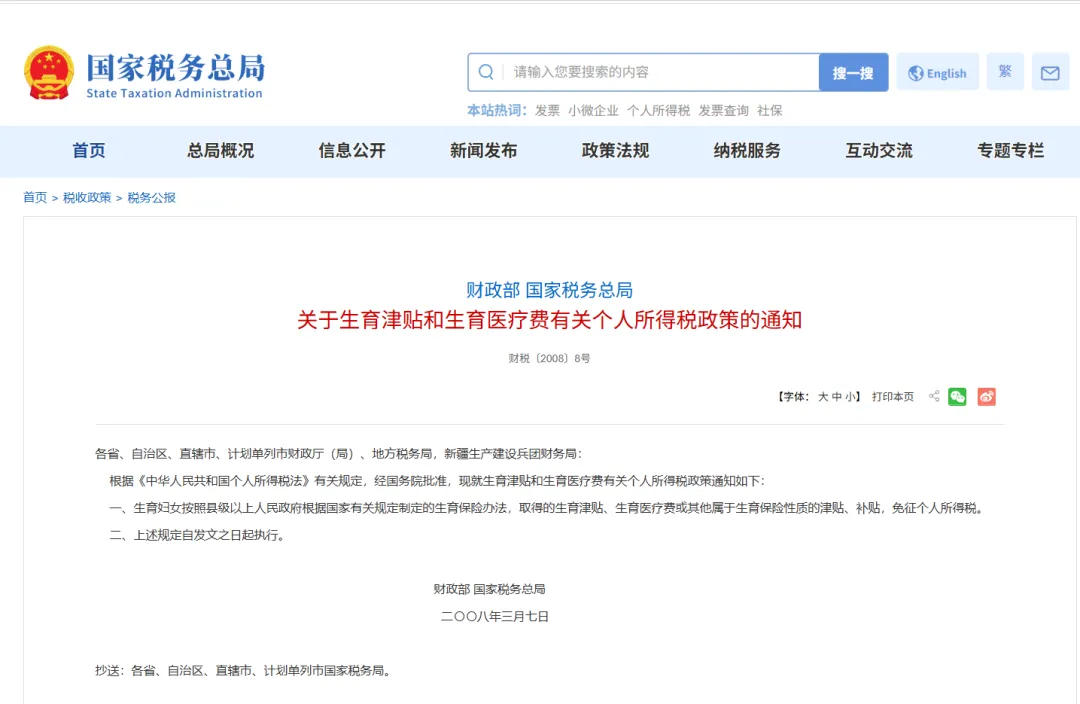Share to WeChat using green icon
Image resolution: width=1080 pixels, height=704 pixels.
point(957,396)
